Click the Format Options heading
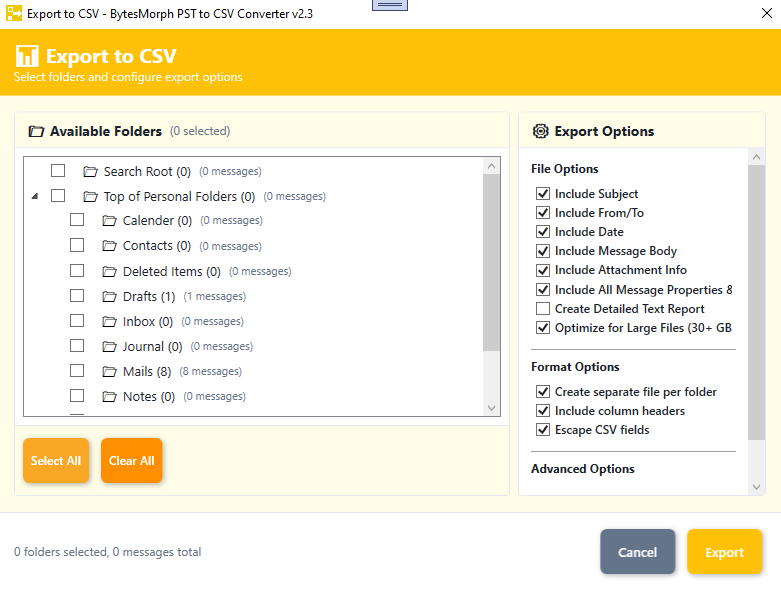 (575, 367)
